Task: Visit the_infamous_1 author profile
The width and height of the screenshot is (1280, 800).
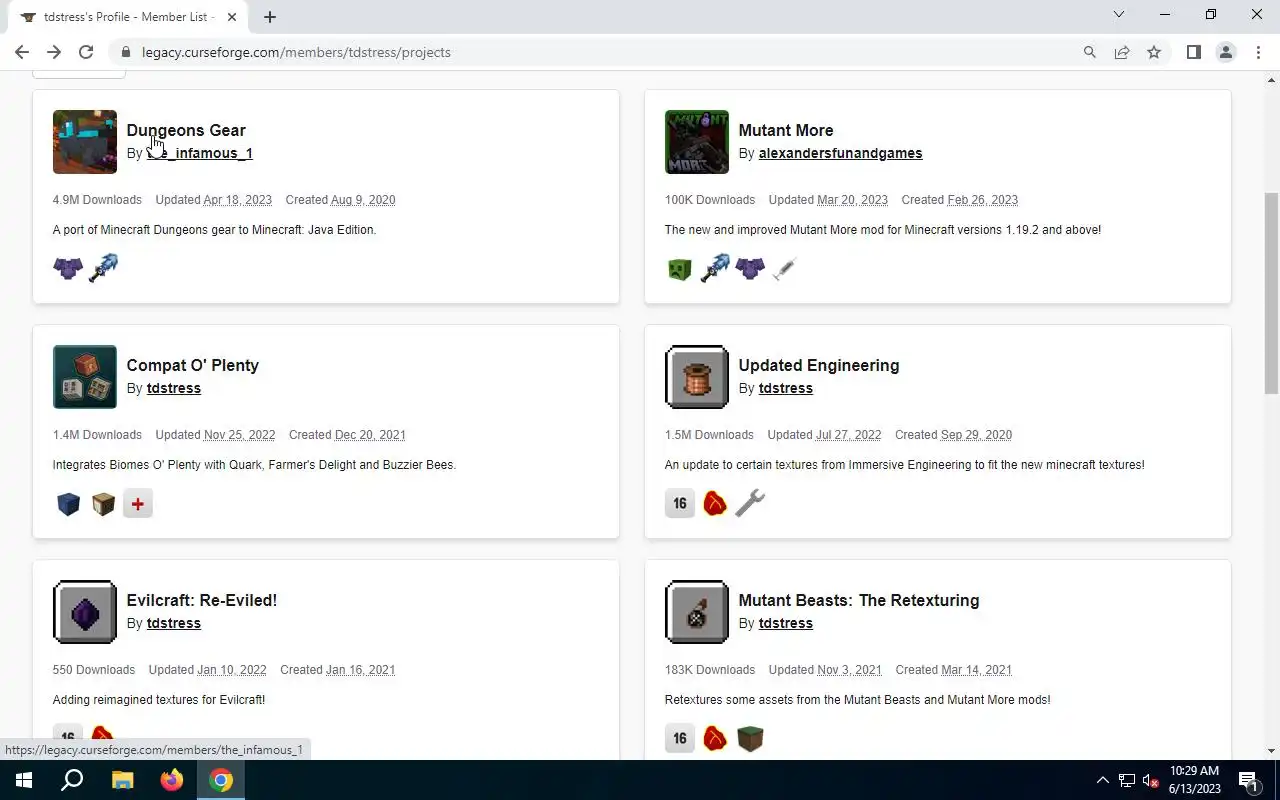Action: point(200,153)
